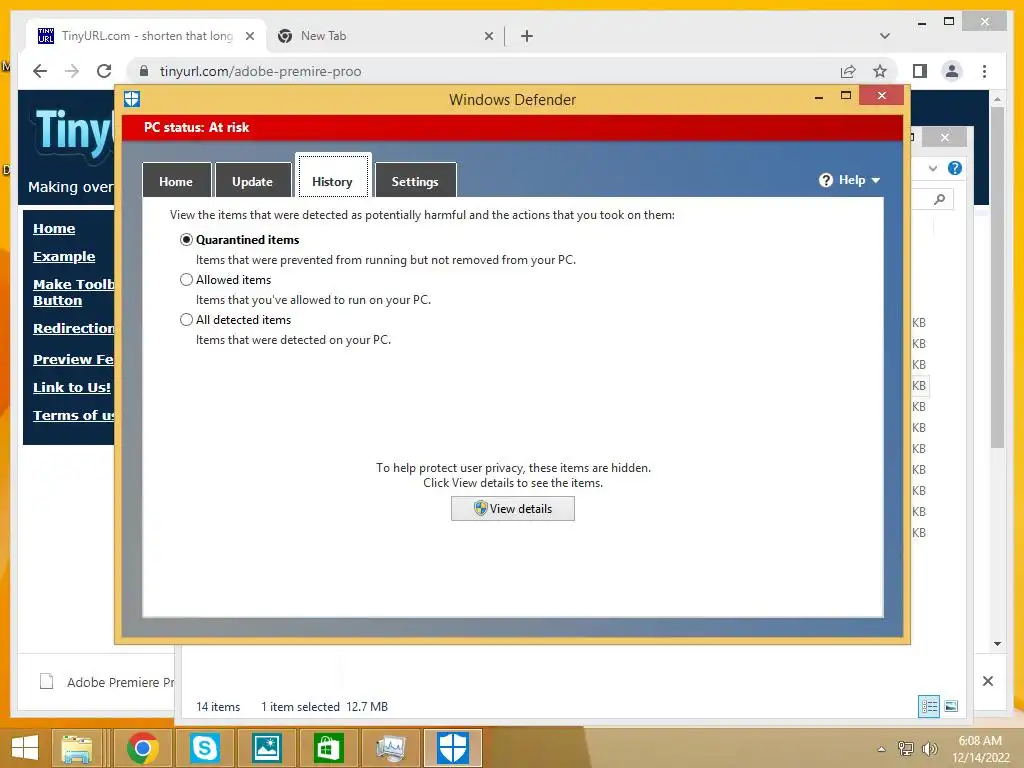
Task: Open File Explorer from taskbar
Action: pyautogui.click(x=76, y=748)
